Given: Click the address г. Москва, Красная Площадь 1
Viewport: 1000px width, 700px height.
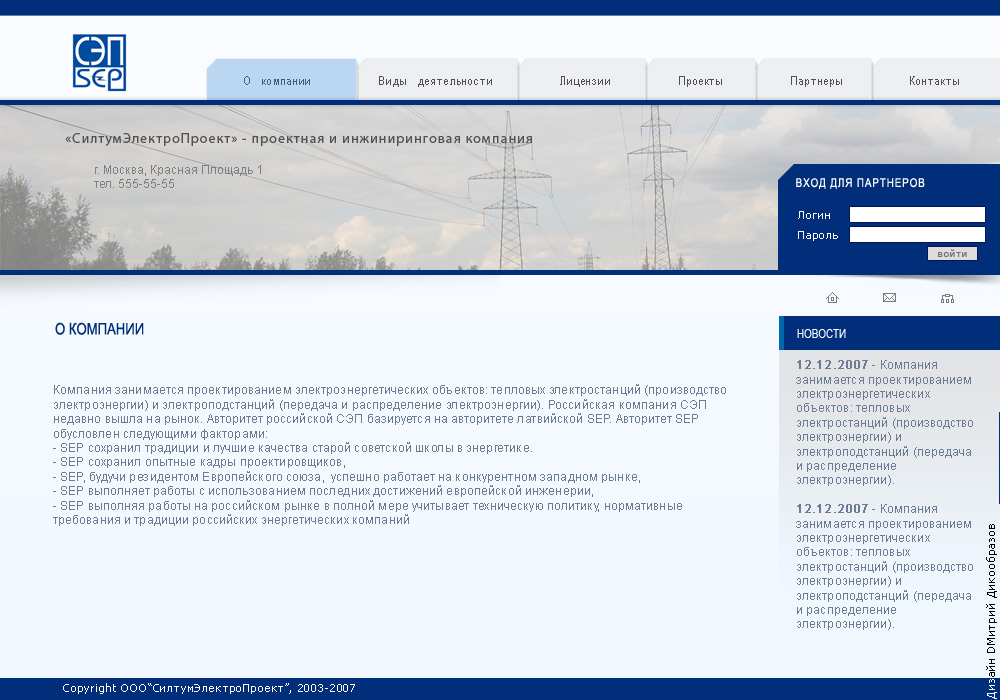Looking at the screenshot, I should pyautogui.click(x=178, y=170).
